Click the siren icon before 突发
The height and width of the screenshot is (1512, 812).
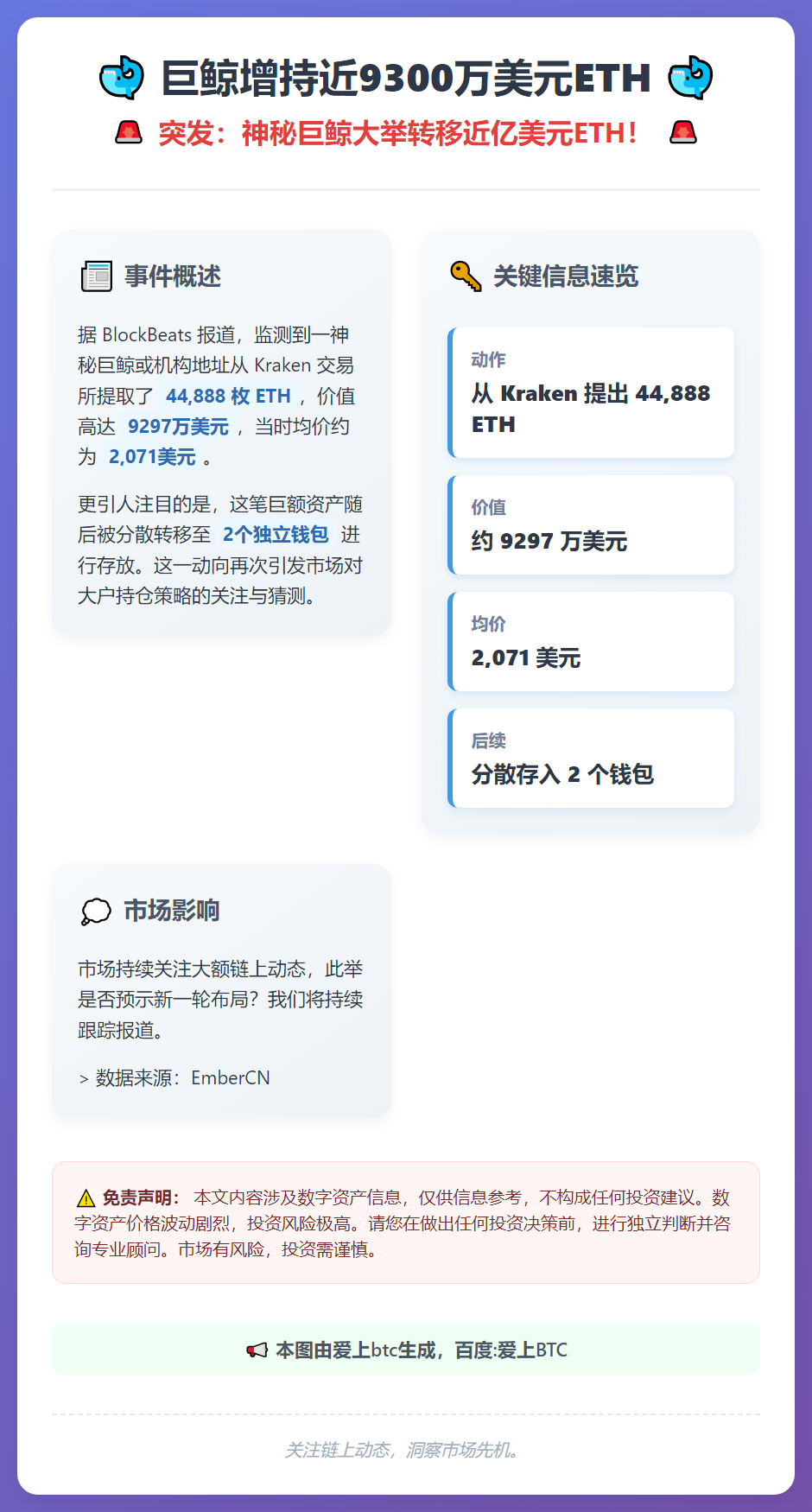(129, 133)
